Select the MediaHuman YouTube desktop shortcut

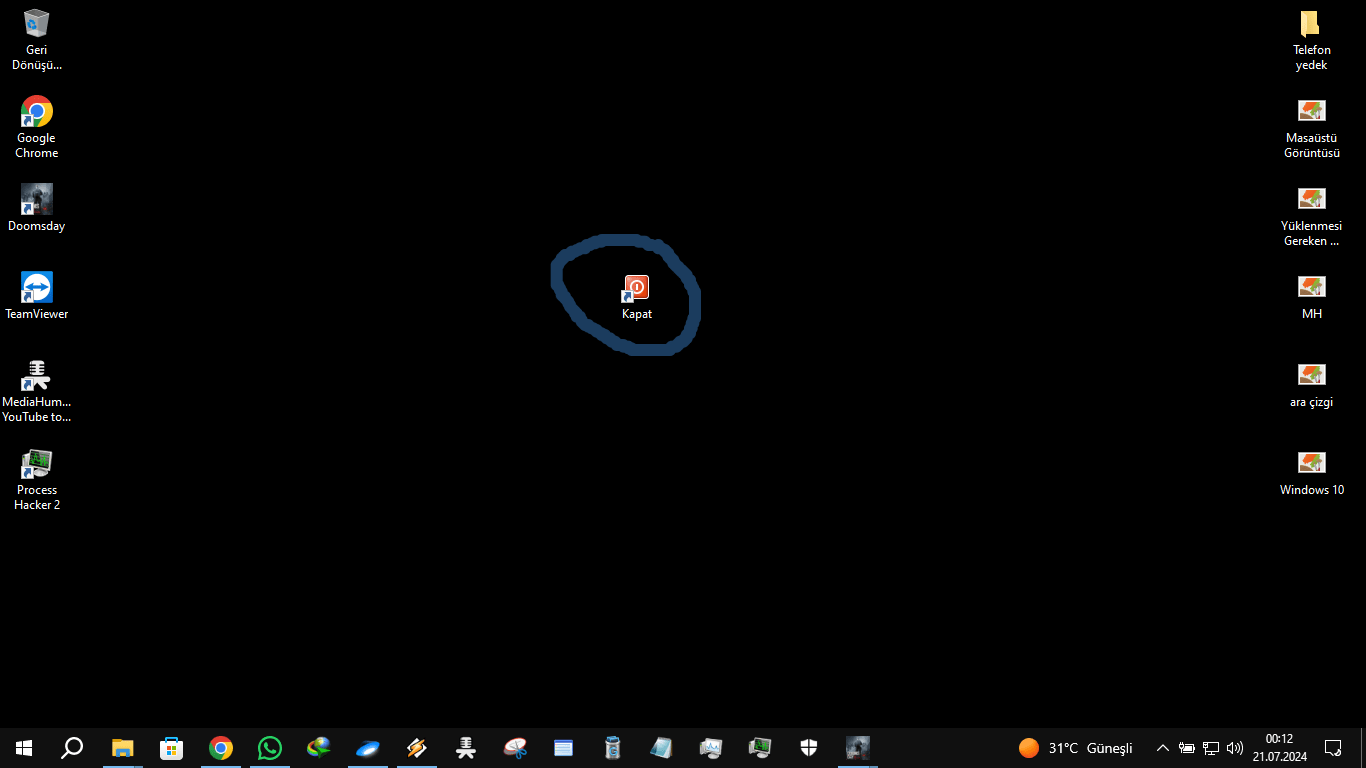point(37,391)
